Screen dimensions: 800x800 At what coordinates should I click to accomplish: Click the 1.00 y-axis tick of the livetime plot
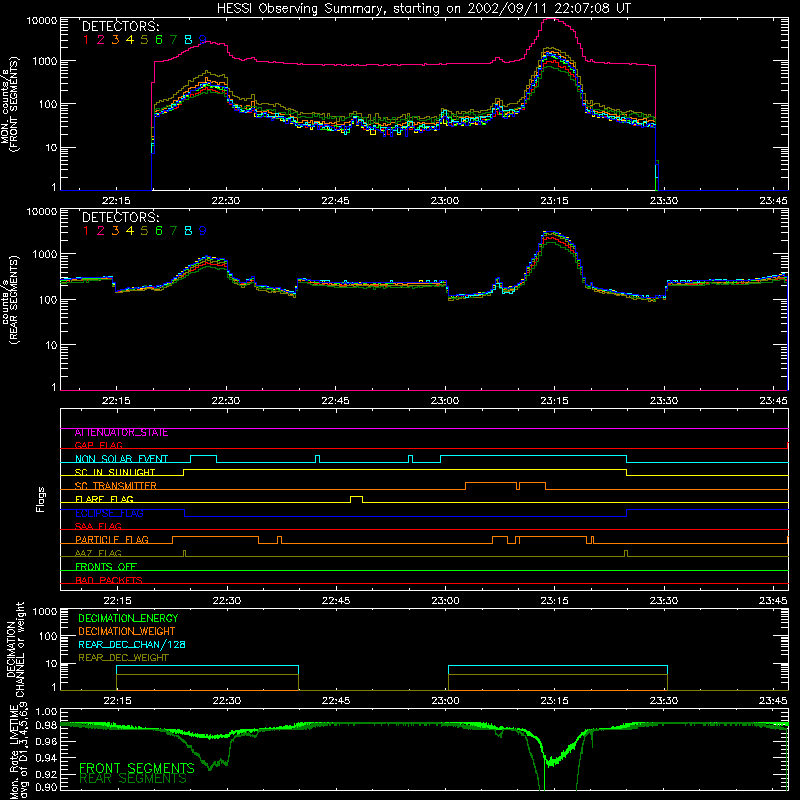(46, 711)
